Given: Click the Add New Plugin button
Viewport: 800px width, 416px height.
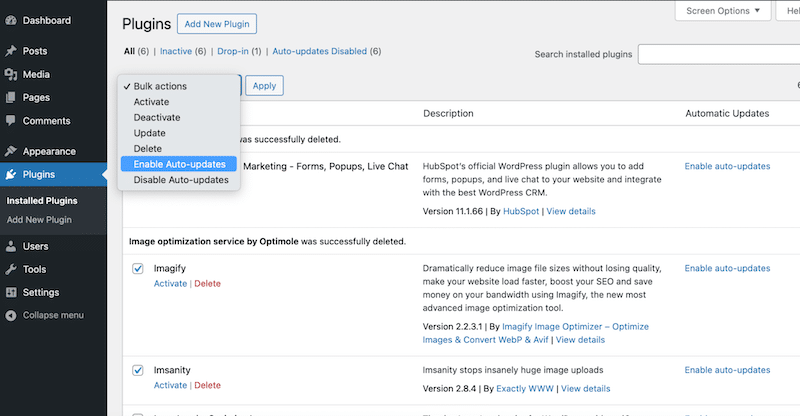Looking at the screenshot, I should click(x=217, y=24).
